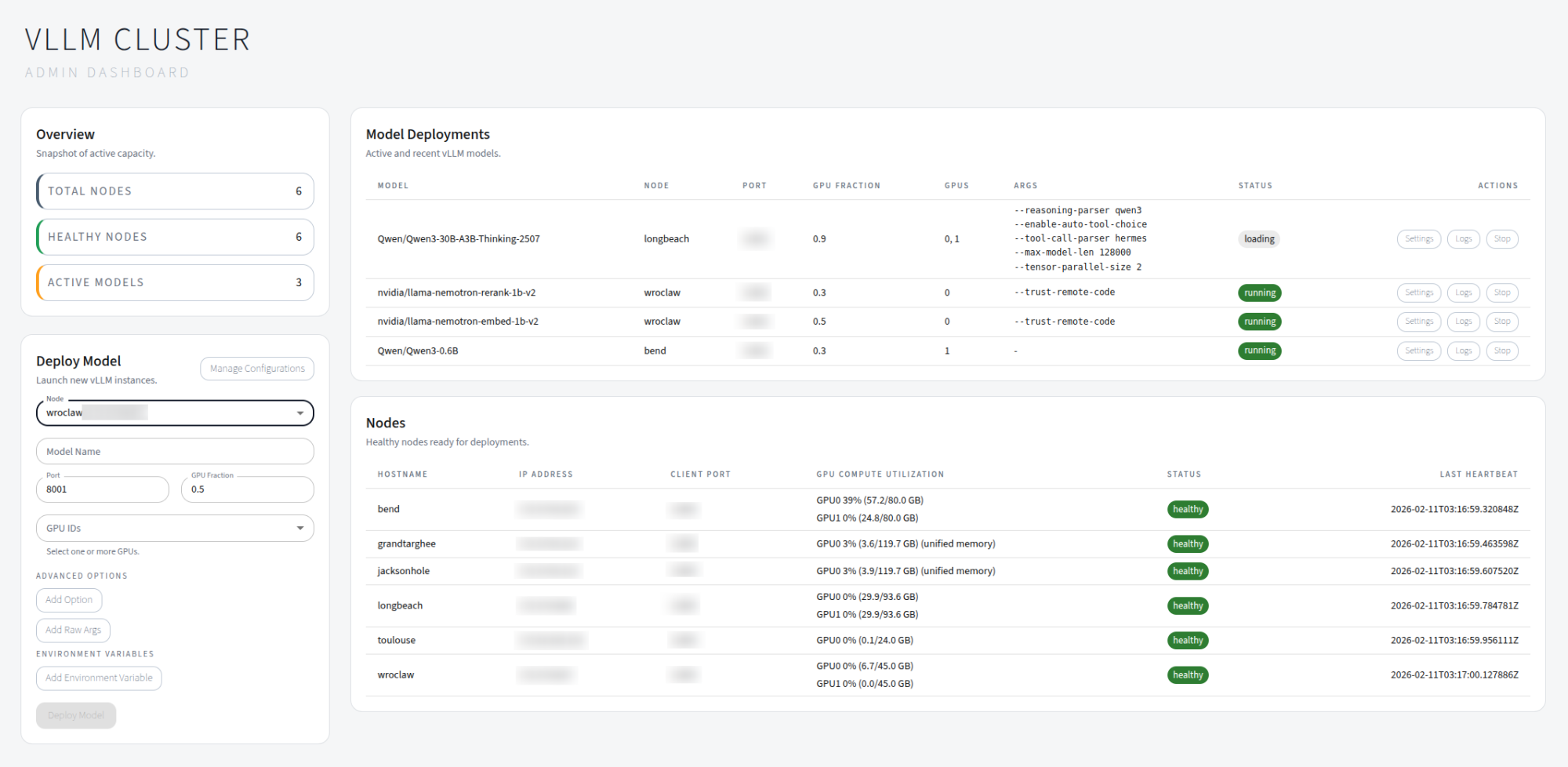Click Add Raw Args button
Image resolution: width=1568 pixels, height=767 pixels.
[73, 630]
